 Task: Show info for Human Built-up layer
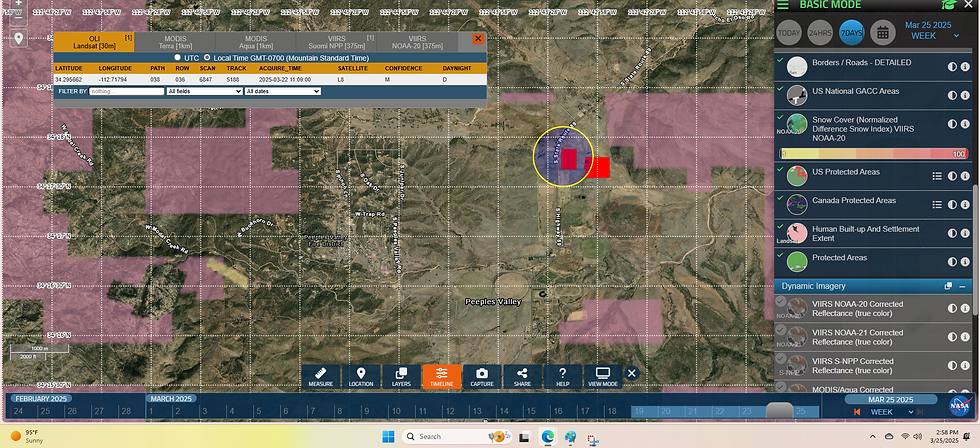point(965,233)
